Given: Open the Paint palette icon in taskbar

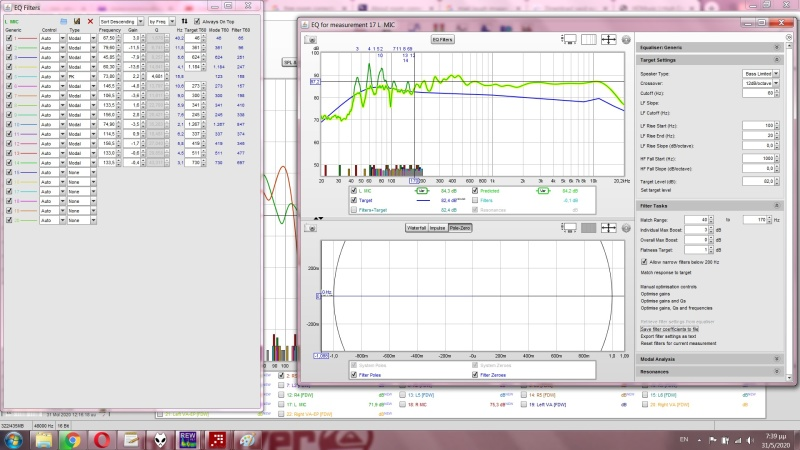Looking at the screenshot, I should [x=247, y=440].
